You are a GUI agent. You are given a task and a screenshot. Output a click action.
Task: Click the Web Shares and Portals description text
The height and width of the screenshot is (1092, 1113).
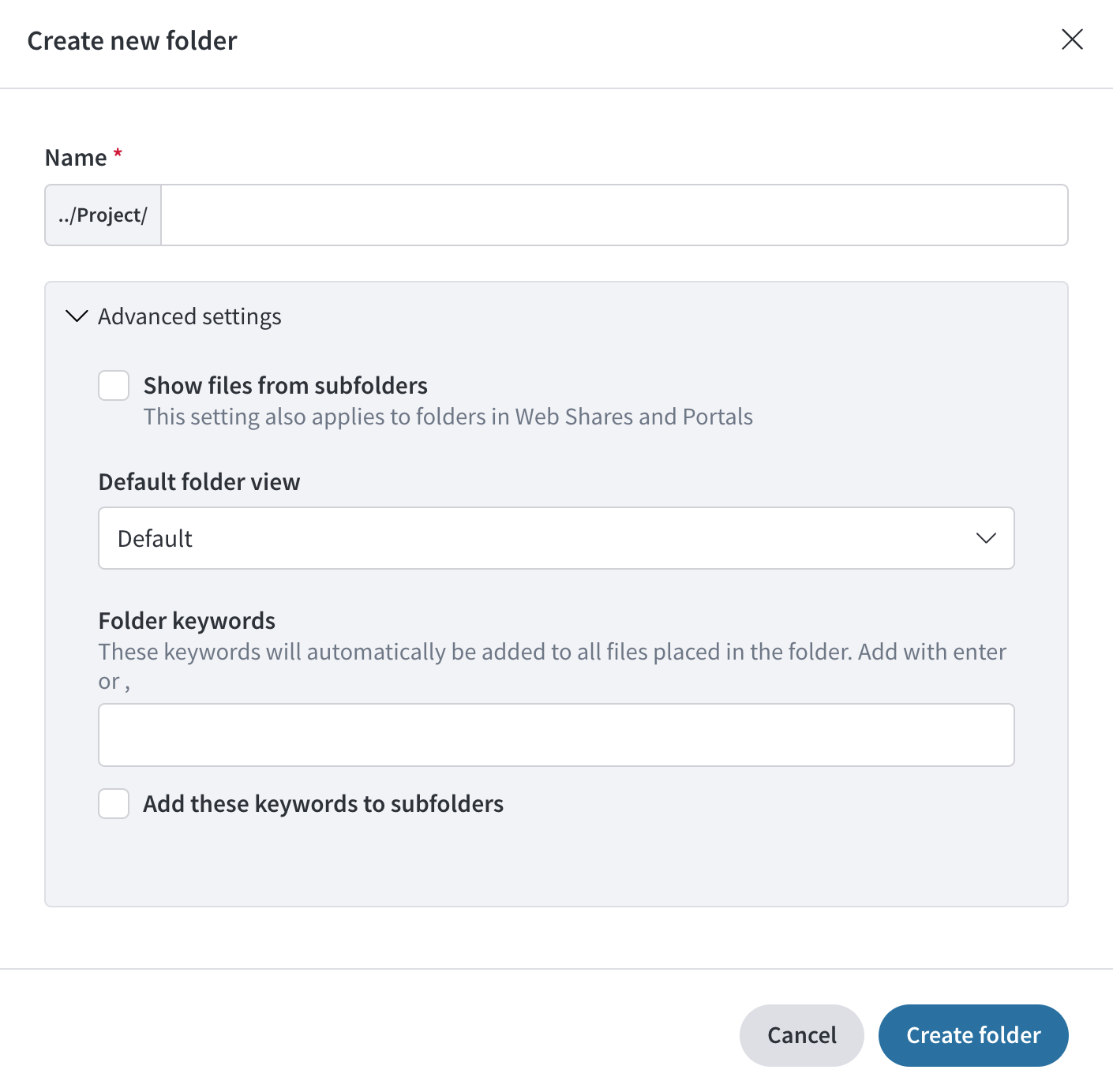click(448, 417)
